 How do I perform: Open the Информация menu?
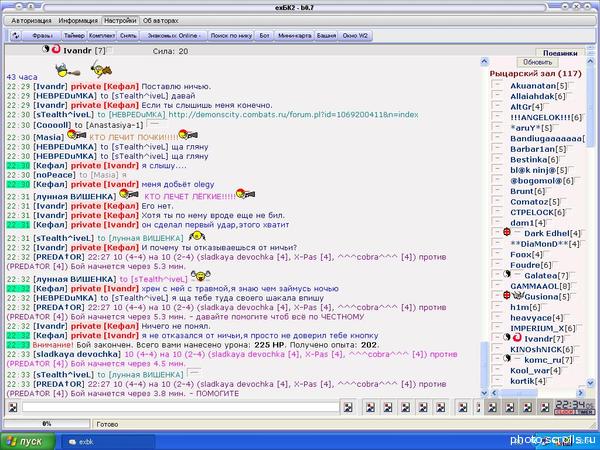pyautogui.click(x=78, y=21)
